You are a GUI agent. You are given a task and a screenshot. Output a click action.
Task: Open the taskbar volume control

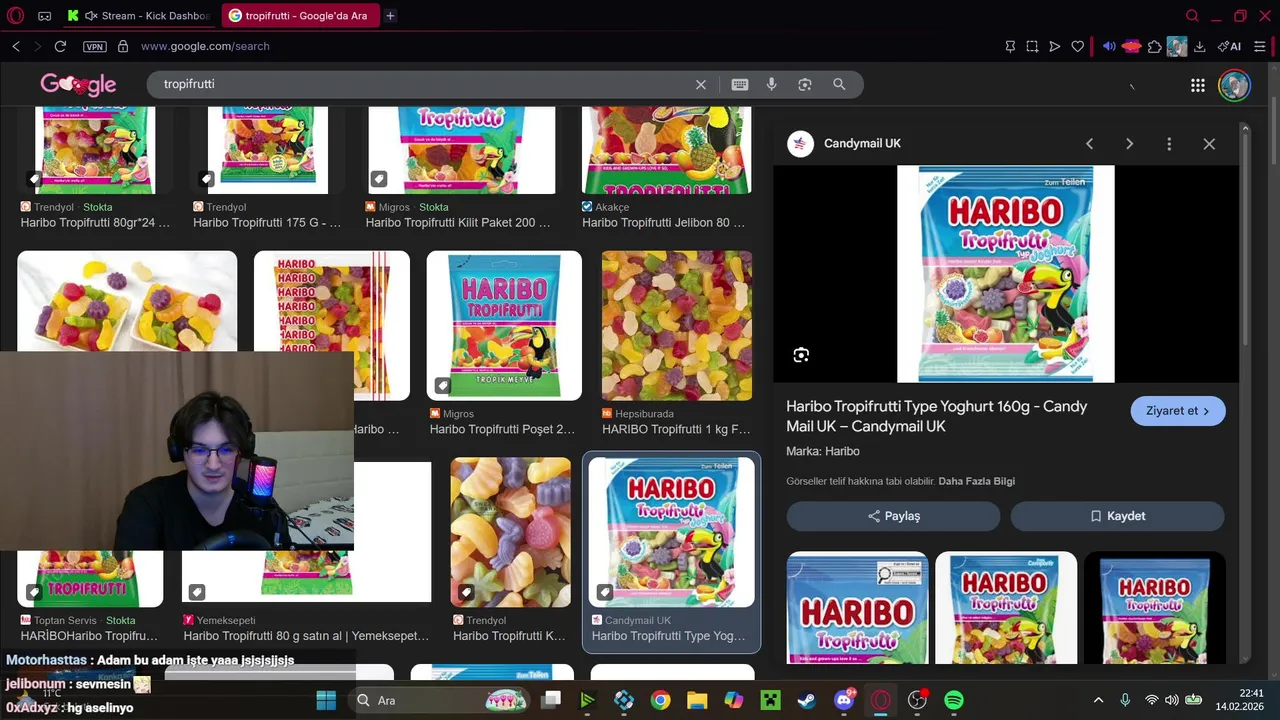1171,700
